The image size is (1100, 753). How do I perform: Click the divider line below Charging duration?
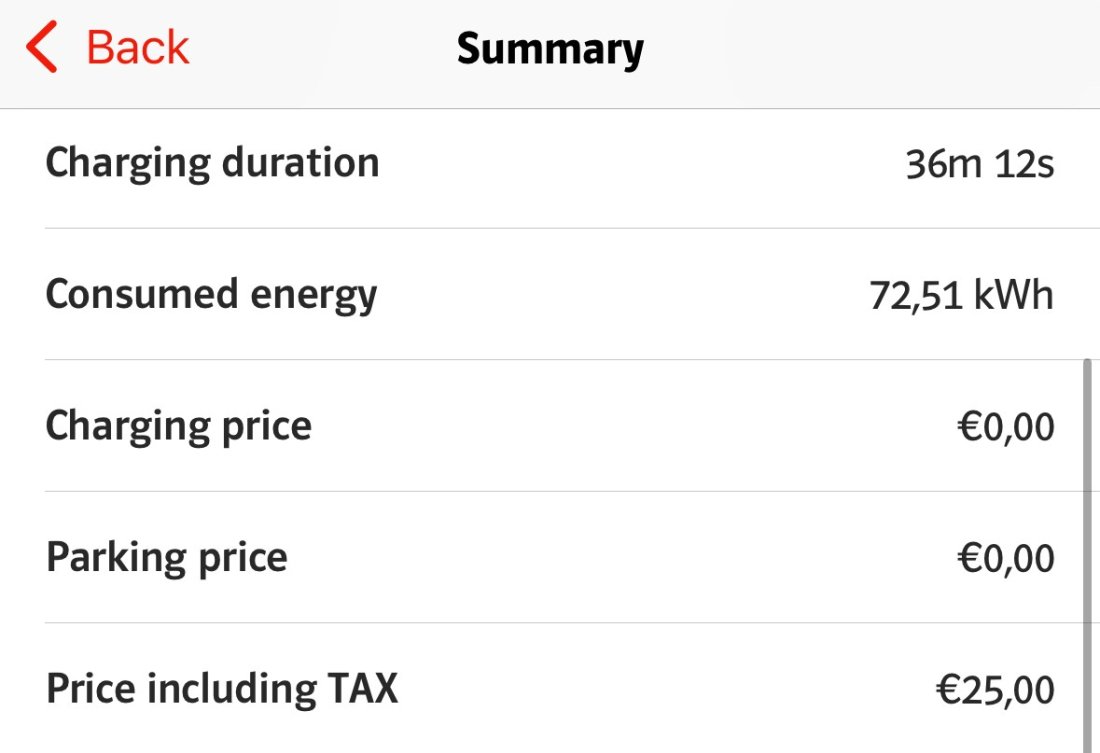pos(570,228)
